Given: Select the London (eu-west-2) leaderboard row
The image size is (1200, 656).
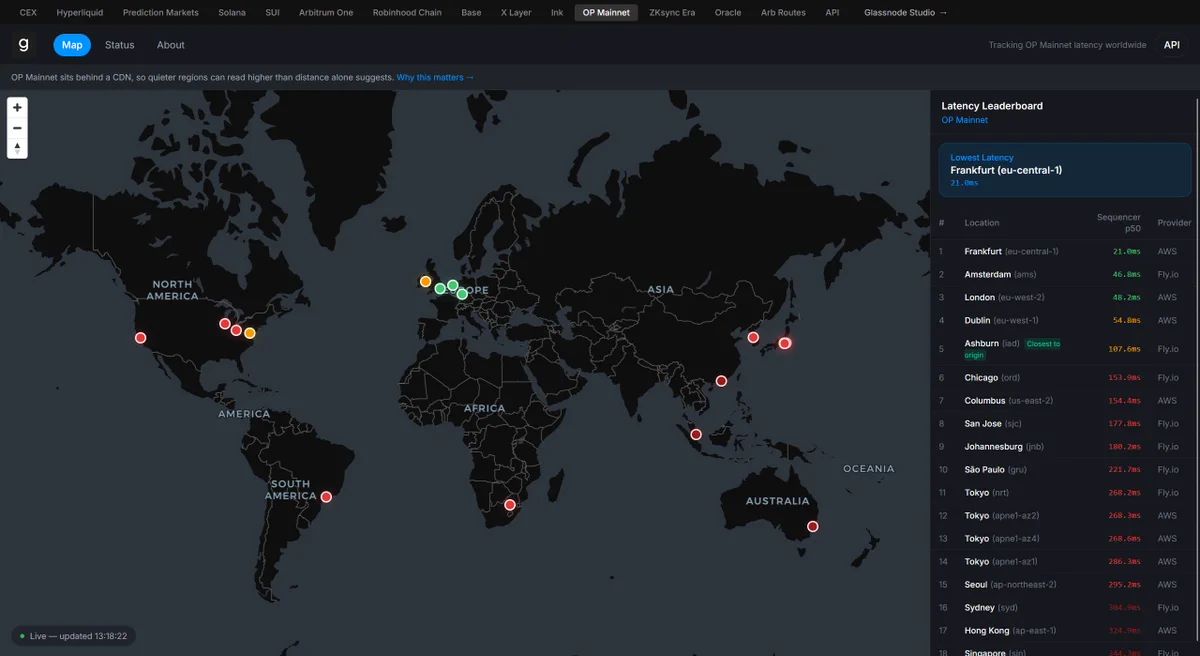Looking at the screenshot, I should tap(1065, 297).
